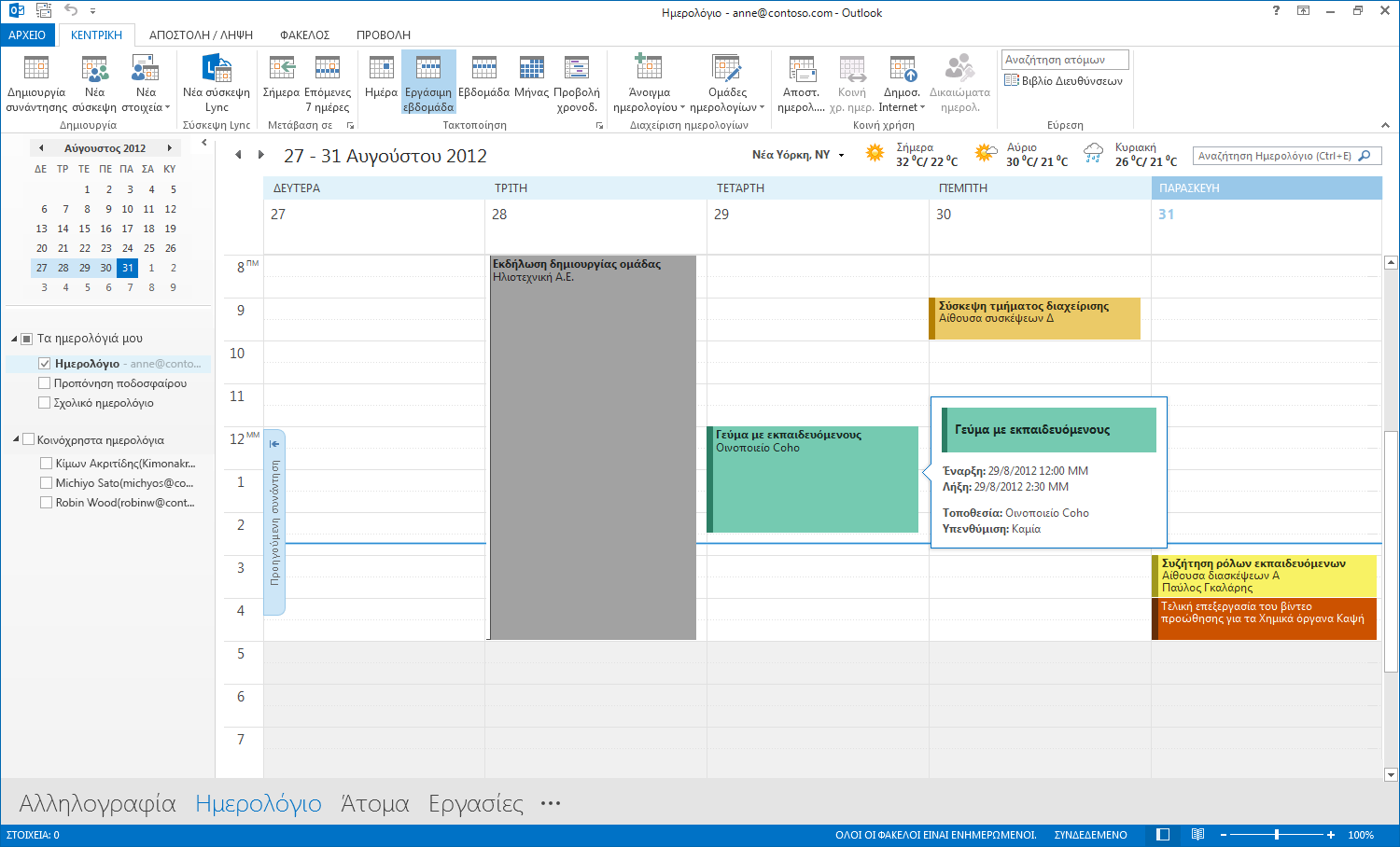
Task: Switch to ΠΡΟΒΟΛΗ ribbon tab
Action: pos(384,35)
